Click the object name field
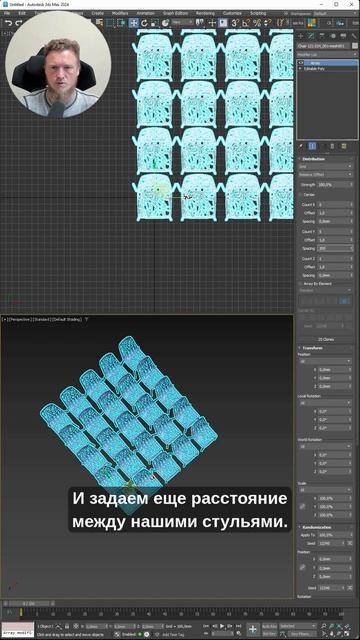 323,46
